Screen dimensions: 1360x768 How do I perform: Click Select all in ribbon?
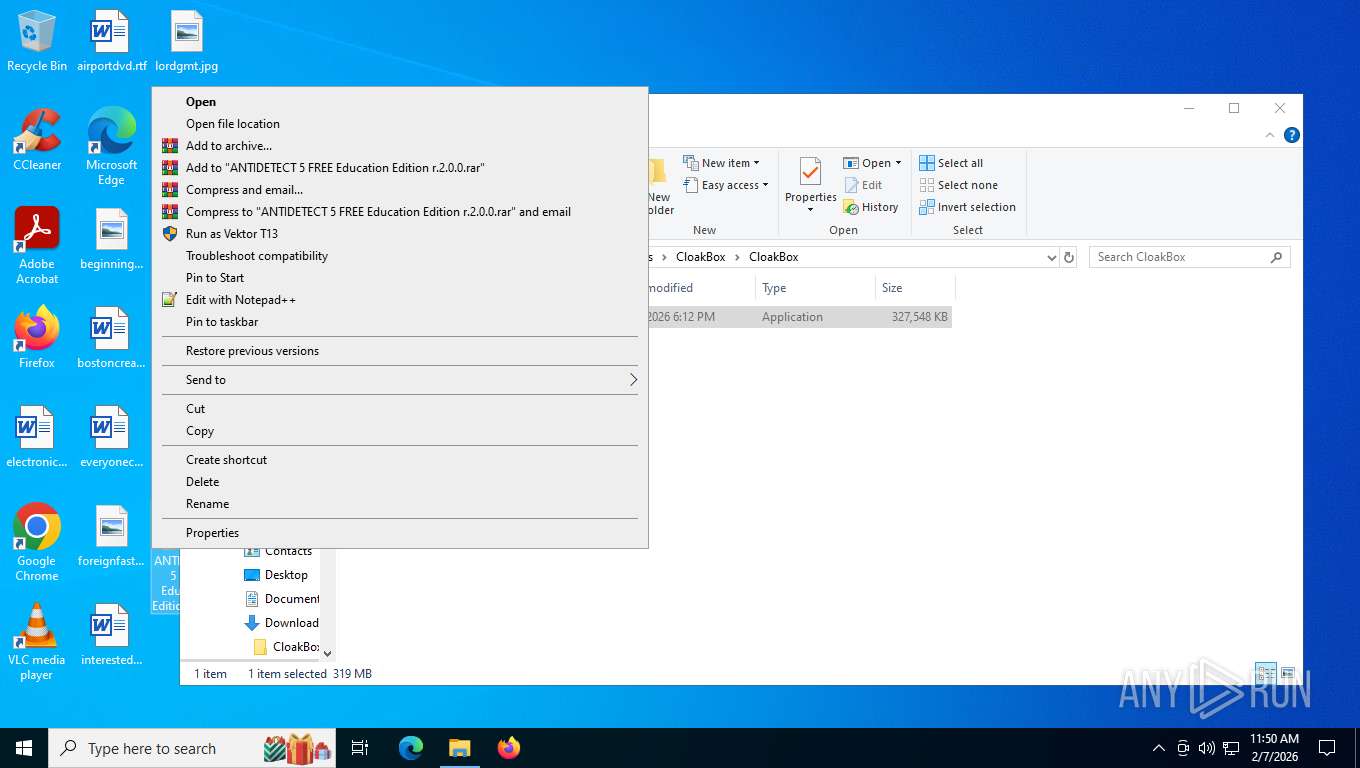point(951,163)
